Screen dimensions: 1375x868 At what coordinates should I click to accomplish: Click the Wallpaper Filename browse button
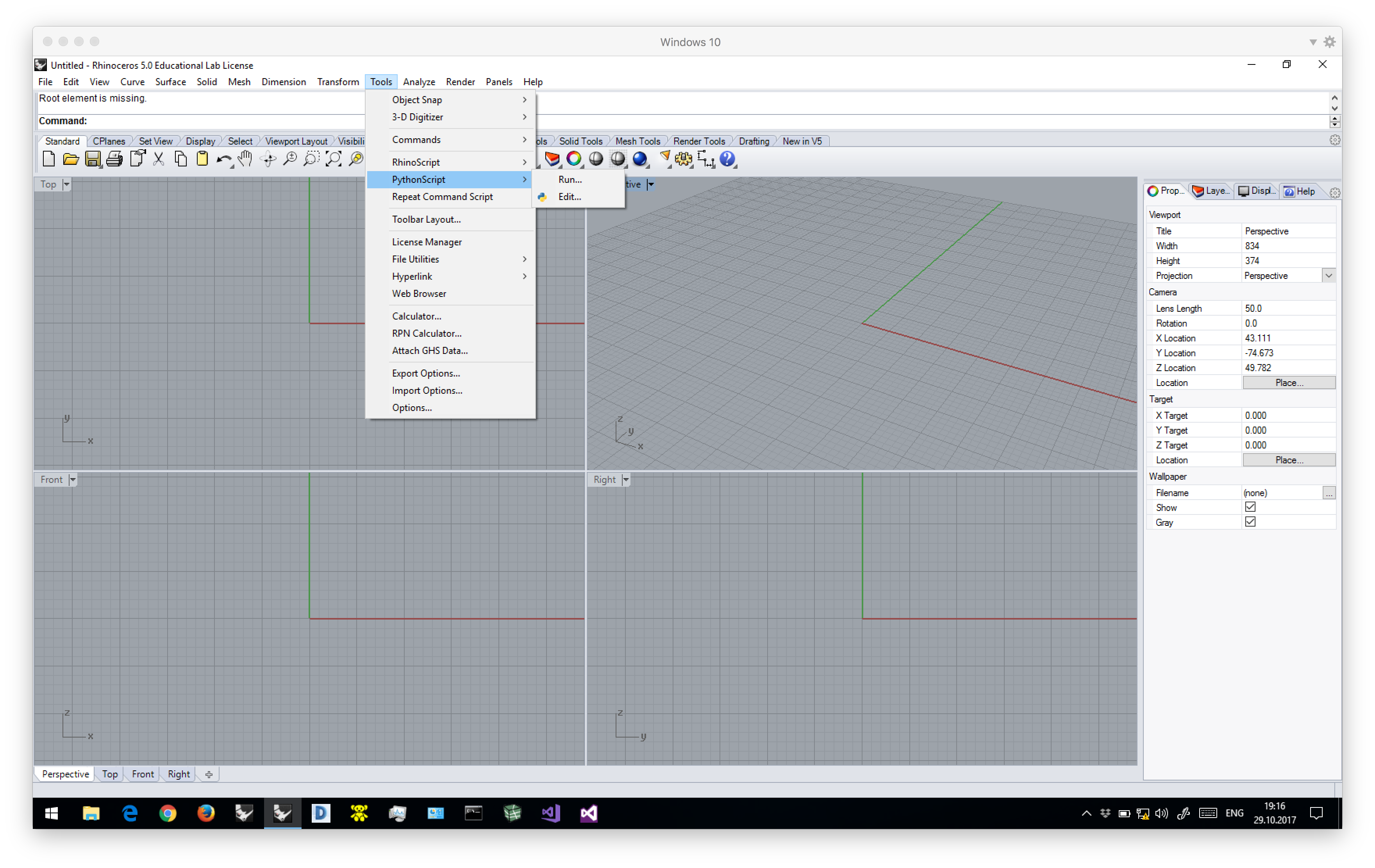[x=1329, y=493]
